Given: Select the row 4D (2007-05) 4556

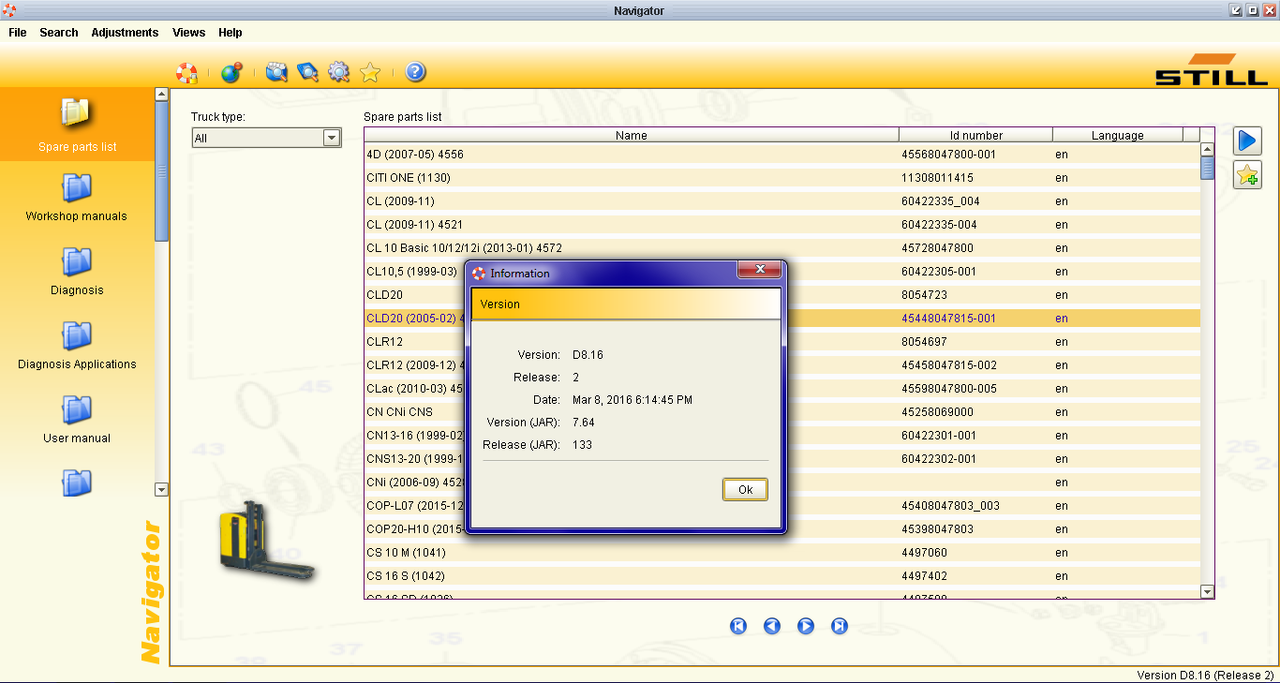Looking at the screenshot, I should 782,154.
